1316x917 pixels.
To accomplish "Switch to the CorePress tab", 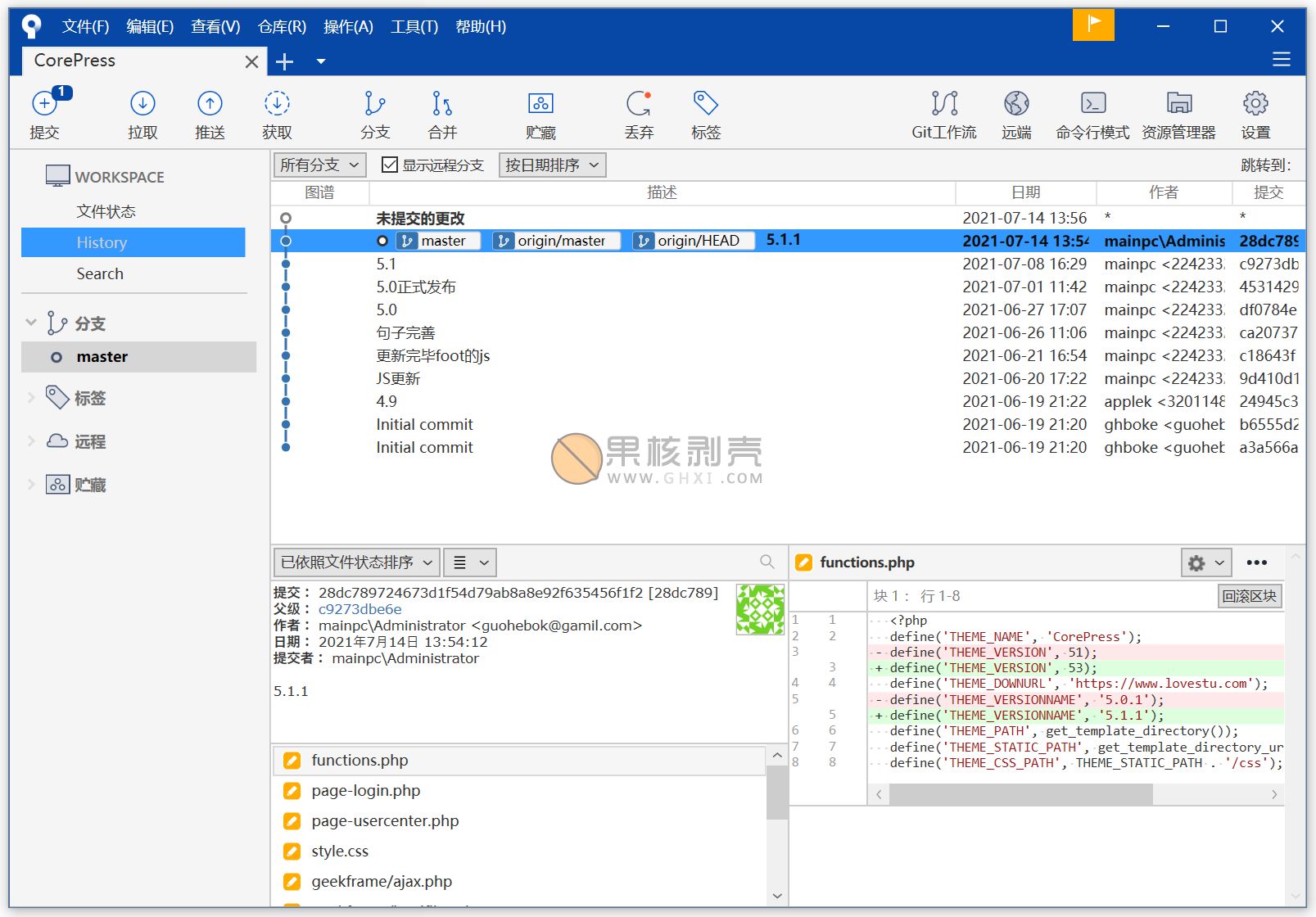I will [75, 61].
